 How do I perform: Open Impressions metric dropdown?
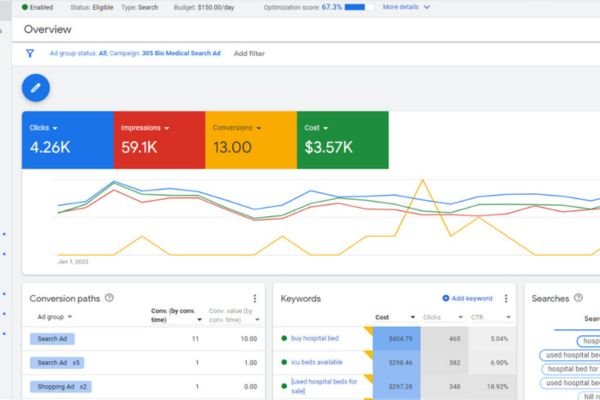(x=166, y=128)
